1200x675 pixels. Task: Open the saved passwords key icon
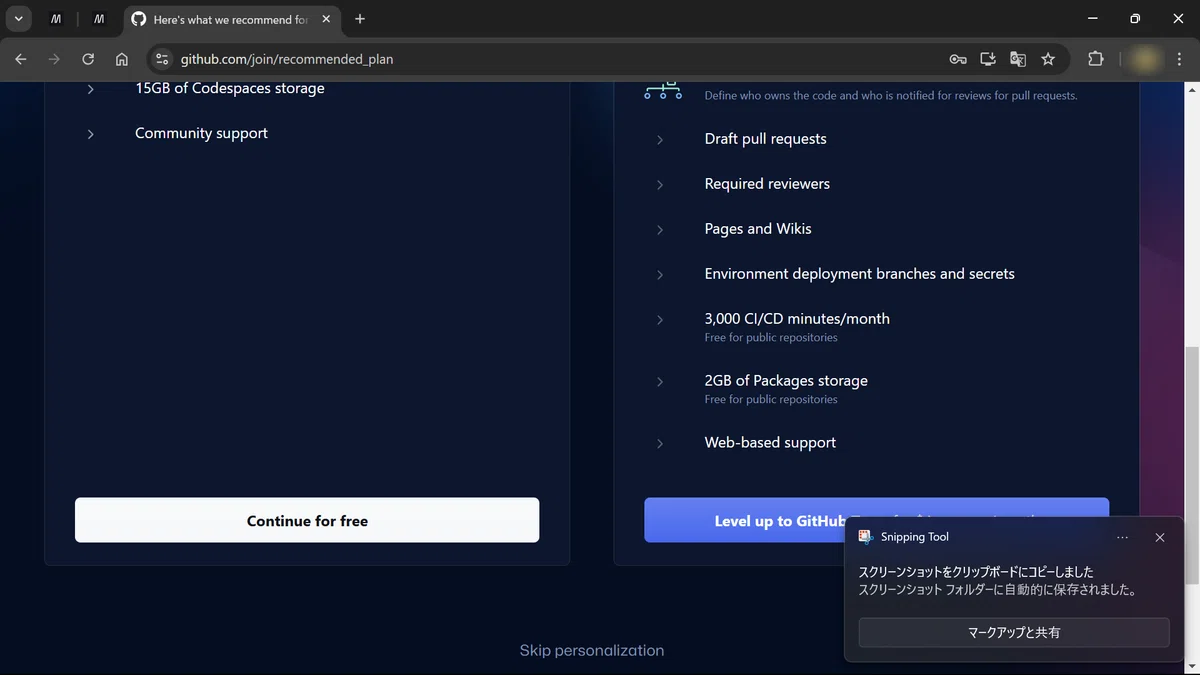coord(958,59)
